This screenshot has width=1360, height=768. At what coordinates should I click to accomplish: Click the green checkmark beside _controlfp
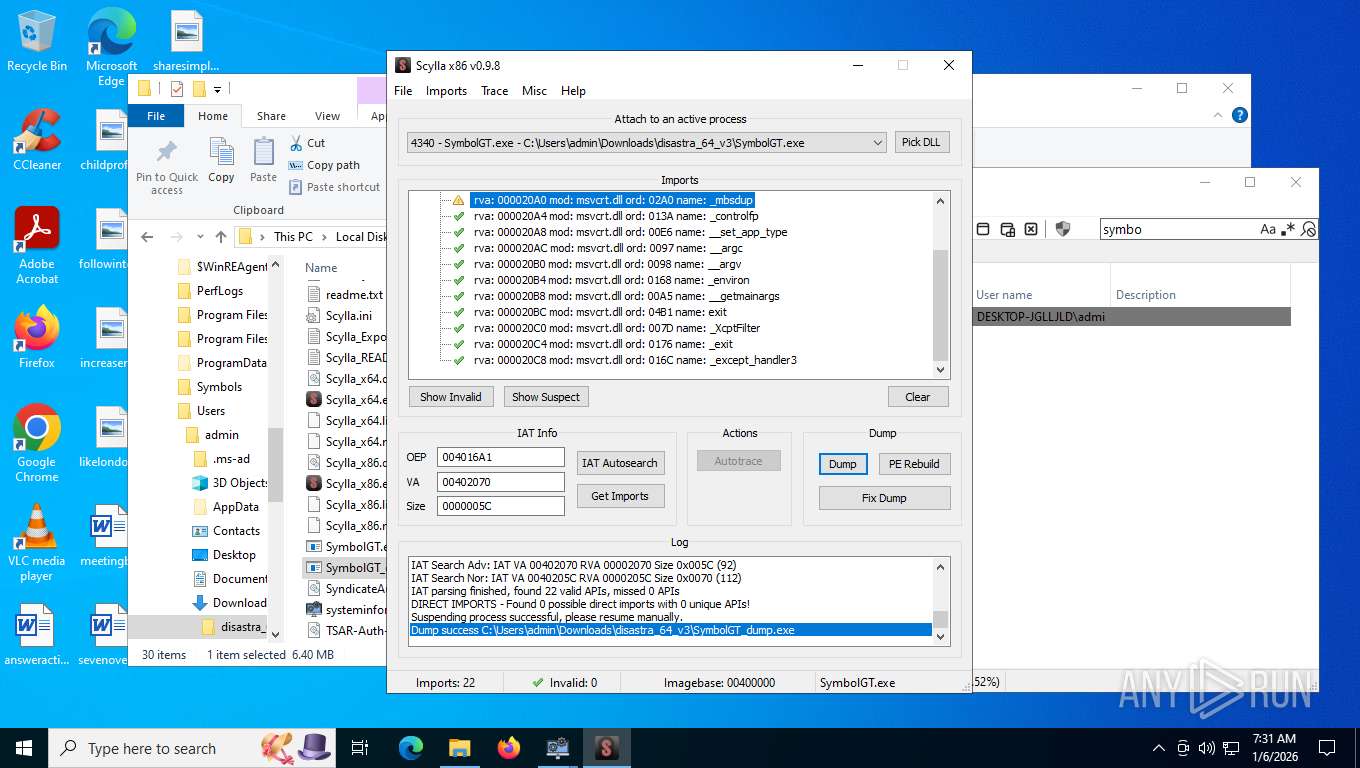[458, 216]
